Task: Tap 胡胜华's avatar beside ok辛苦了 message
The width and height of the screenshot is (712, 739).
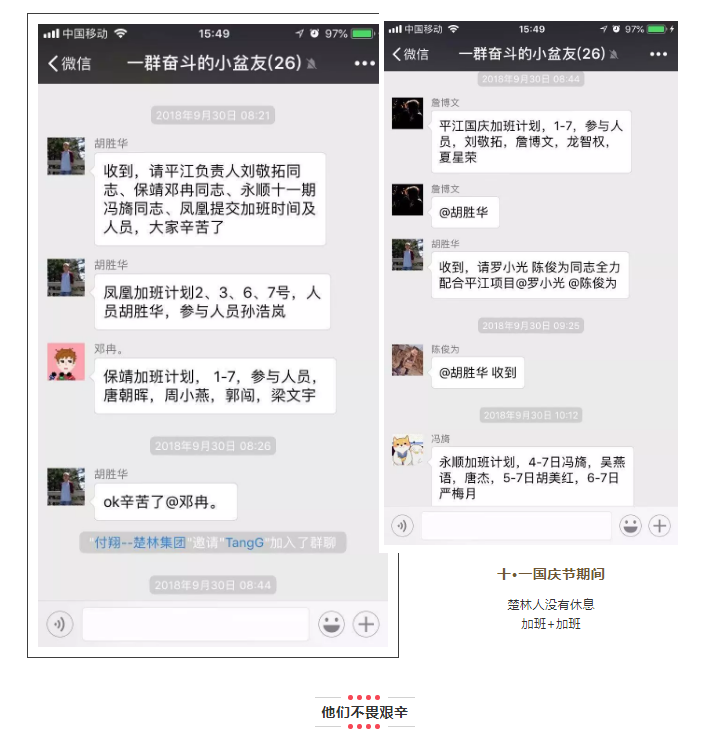Action: click(x=66, y=487)
